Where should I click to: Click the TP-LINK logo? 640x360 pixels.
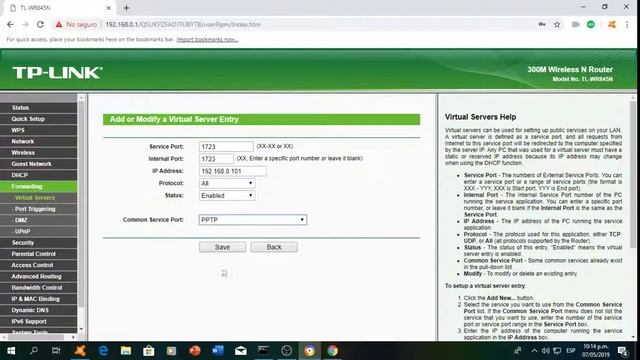(x=58, y=73)
